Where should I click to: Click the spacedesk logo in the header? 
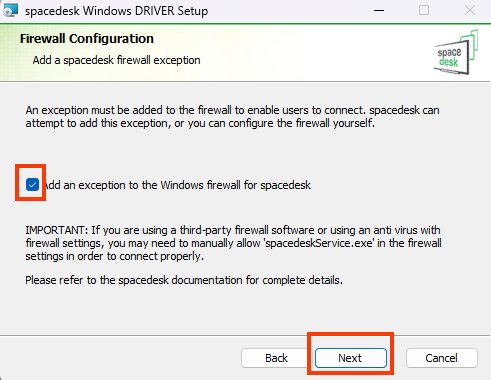(456, 52)
